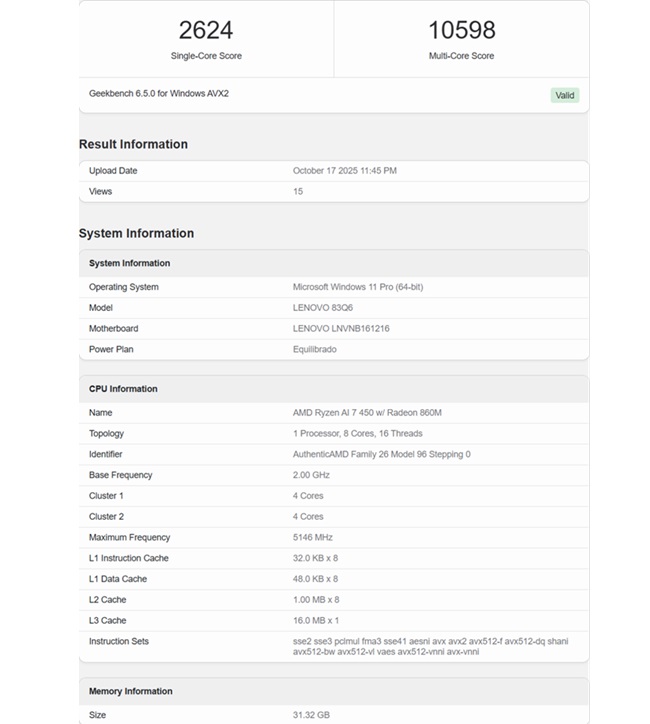Select the bold System Information table header
Screen dimensions: 650x724
coord(129,263)
